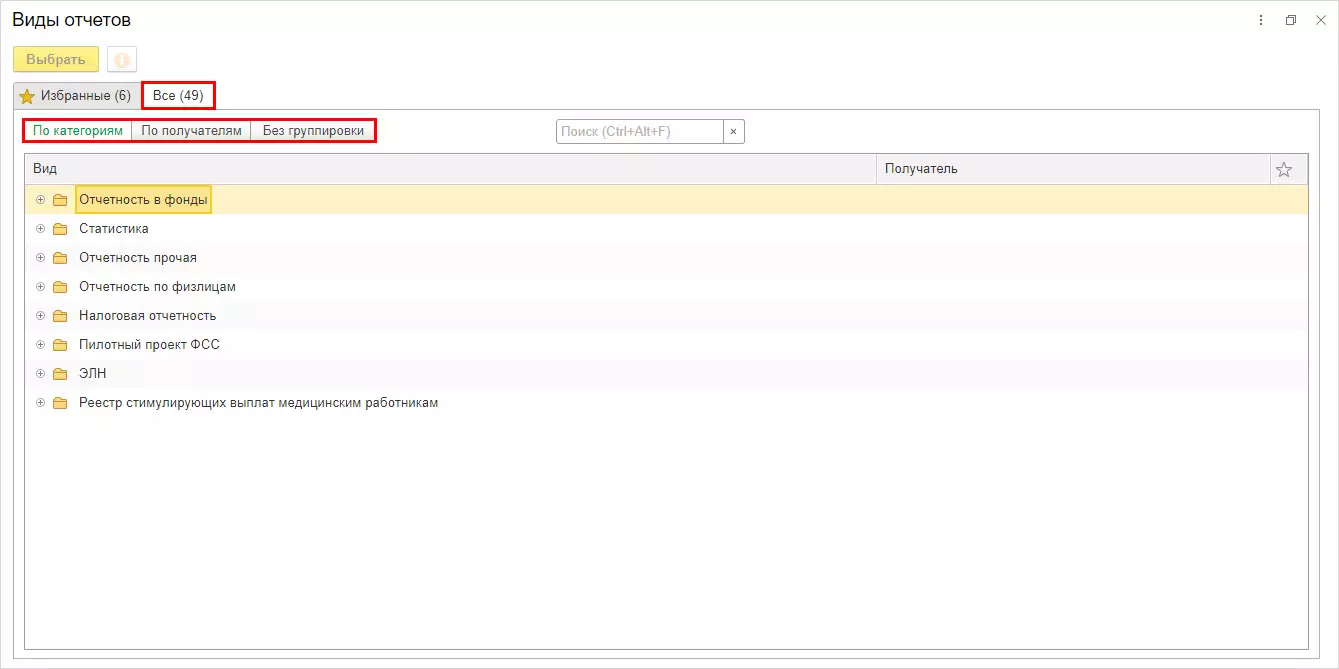Viewport: 1339px width, 669px height.
Task: Click the Получатель column header
Action: click(x=1073, y=169)
